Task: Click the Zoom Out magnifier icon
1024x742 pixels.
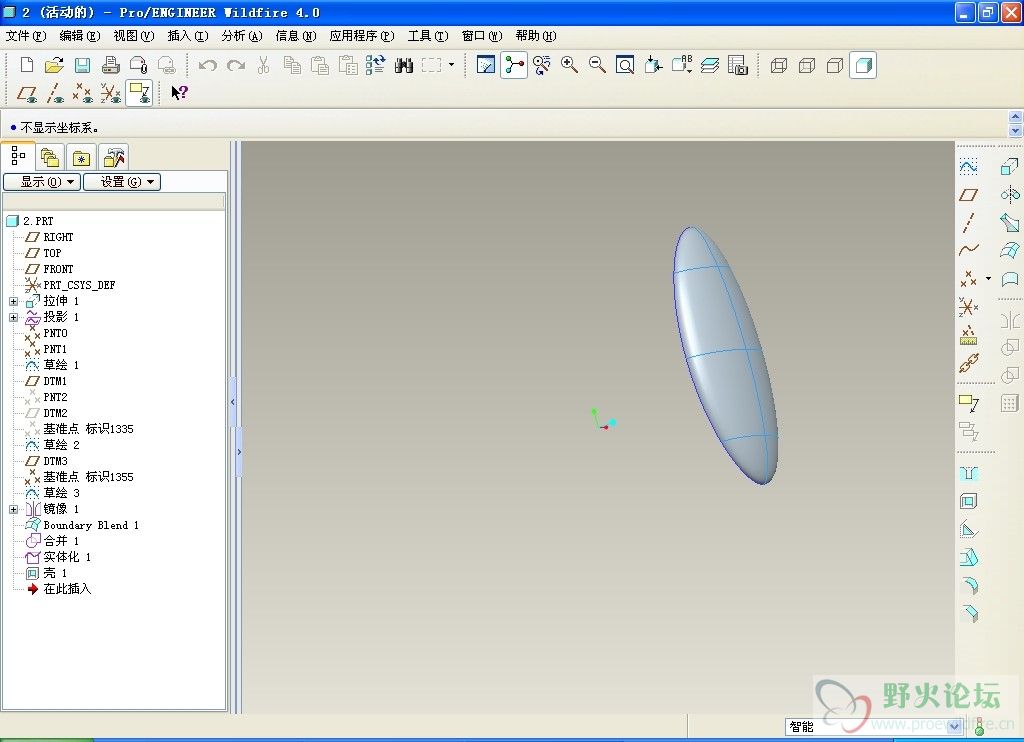Action: (597, 65)
